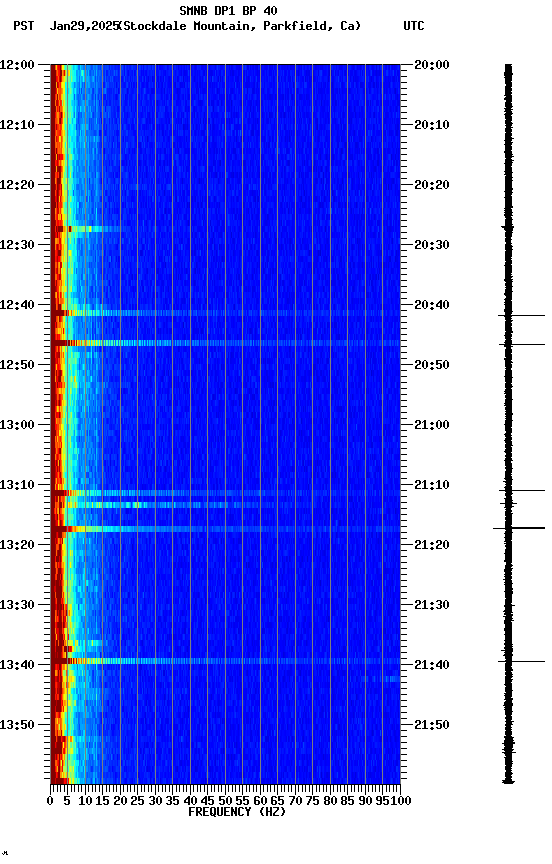The height and width of the screenshot is (864, 552).
Task: Click the frequency axis label 90
Action: point(365,801)
